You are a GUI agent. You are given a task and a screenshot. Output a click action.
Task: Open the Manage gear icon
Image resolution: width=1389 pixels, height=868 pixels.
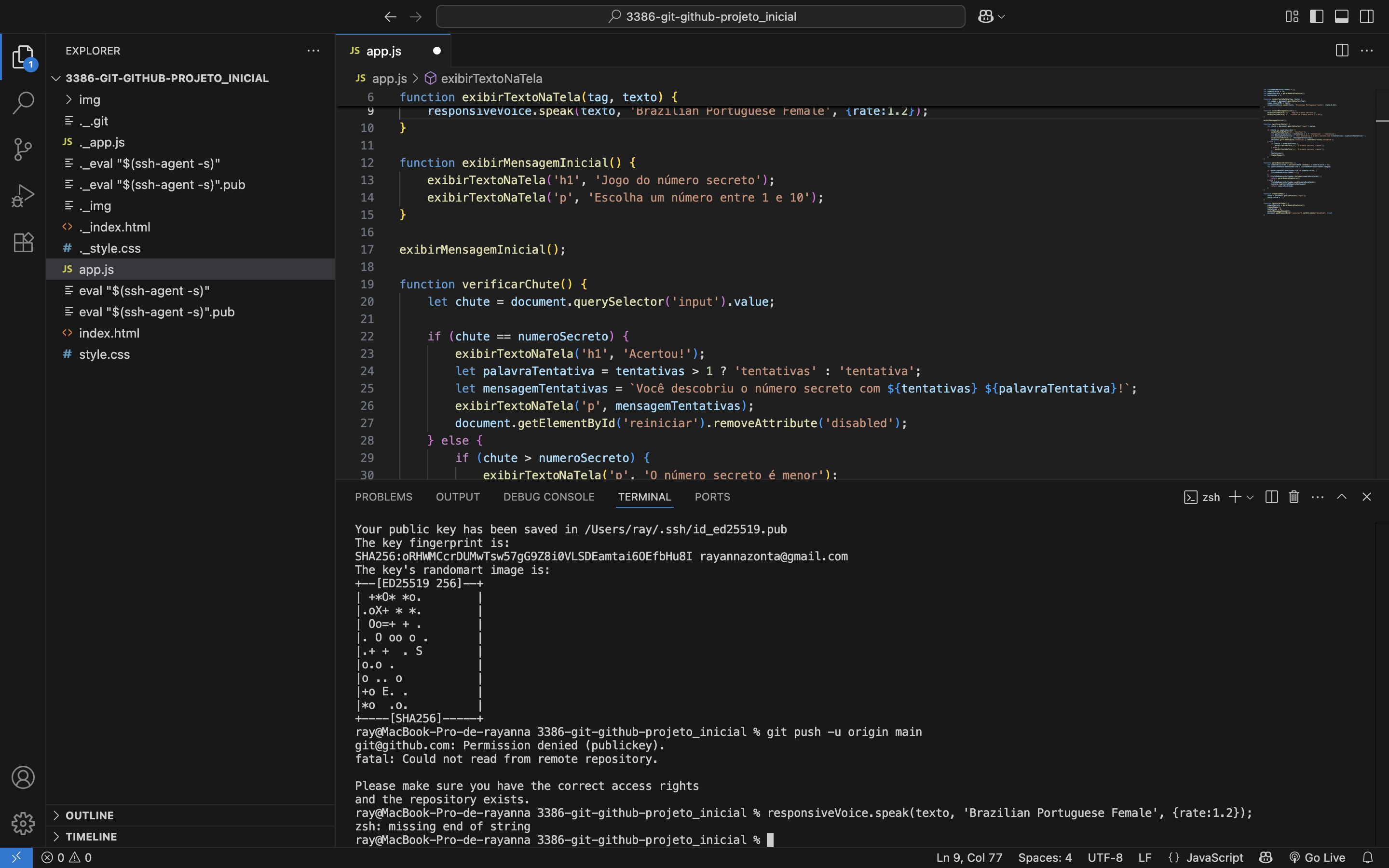pyautogui.click(x=23, y=823)
